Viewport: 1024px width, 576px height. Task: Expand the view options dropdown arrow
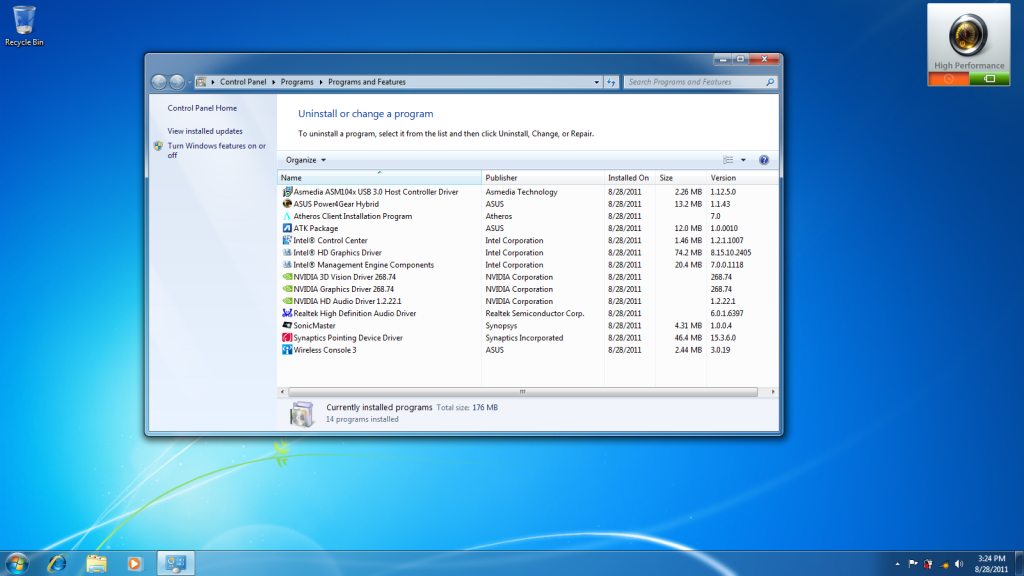743,160
